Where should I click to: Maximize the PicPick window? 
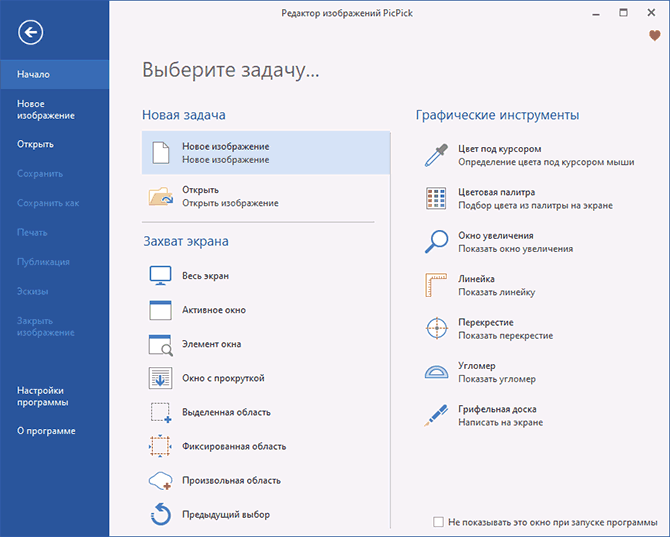[x=623, y=13]
